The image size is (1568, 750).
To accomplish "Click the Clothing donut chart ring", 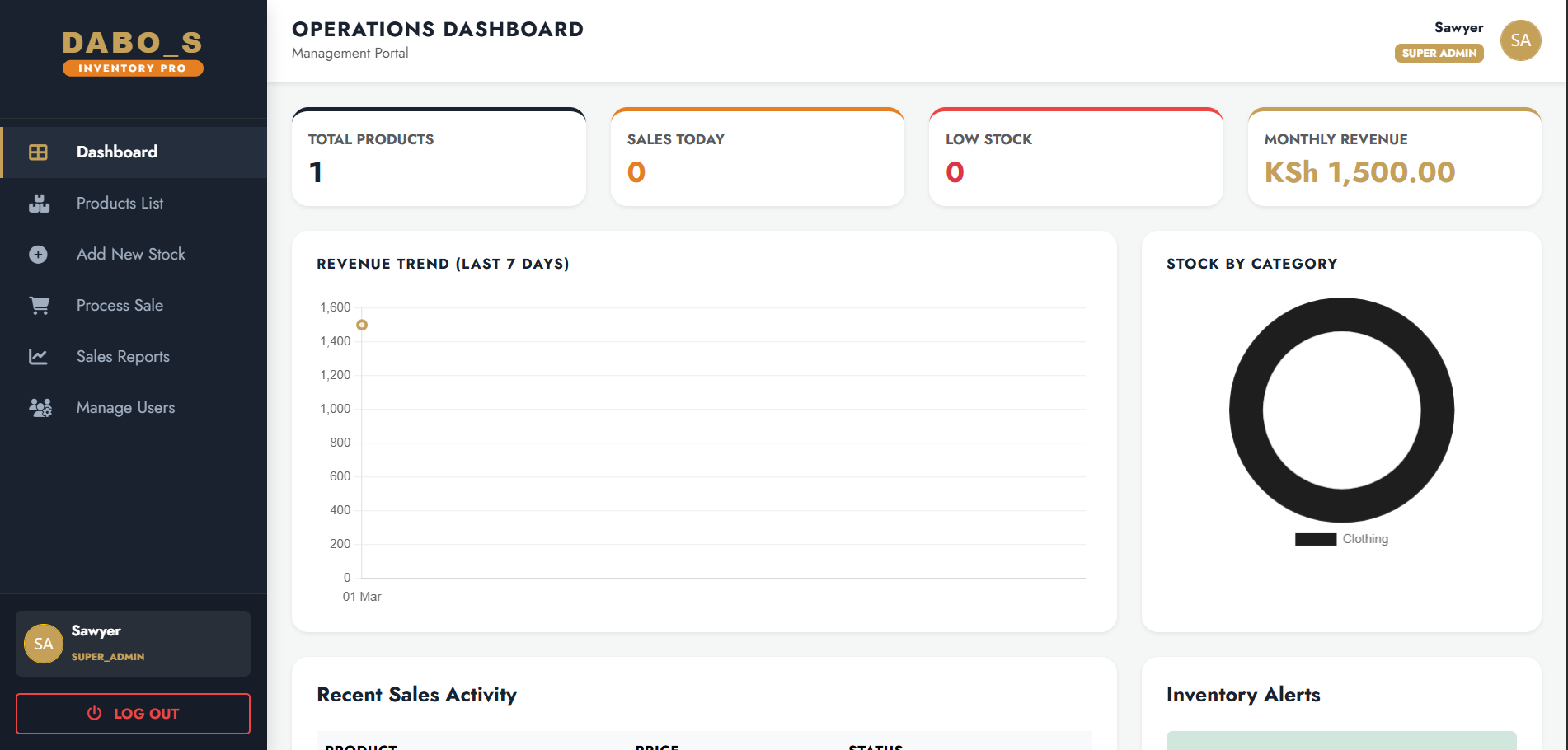I will click(x=1246, y=410).
